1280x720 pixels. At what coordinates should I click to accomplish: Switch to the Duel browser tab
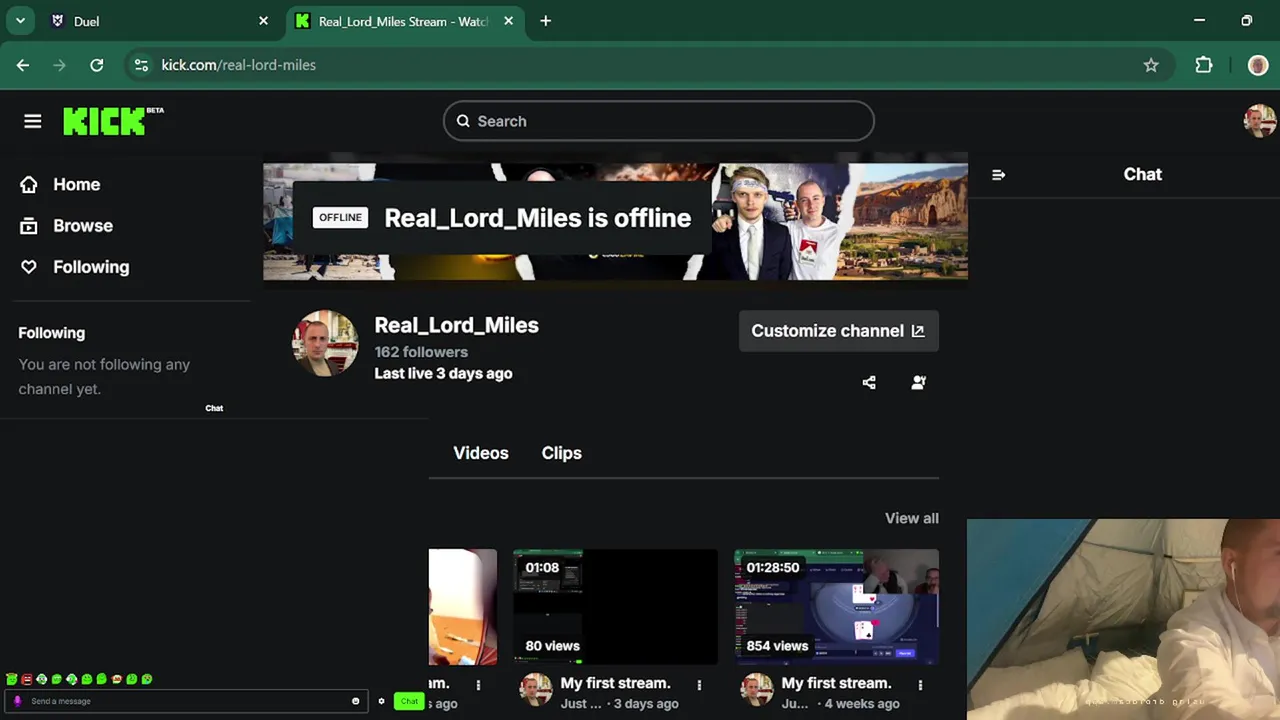[x=160, y=21]
